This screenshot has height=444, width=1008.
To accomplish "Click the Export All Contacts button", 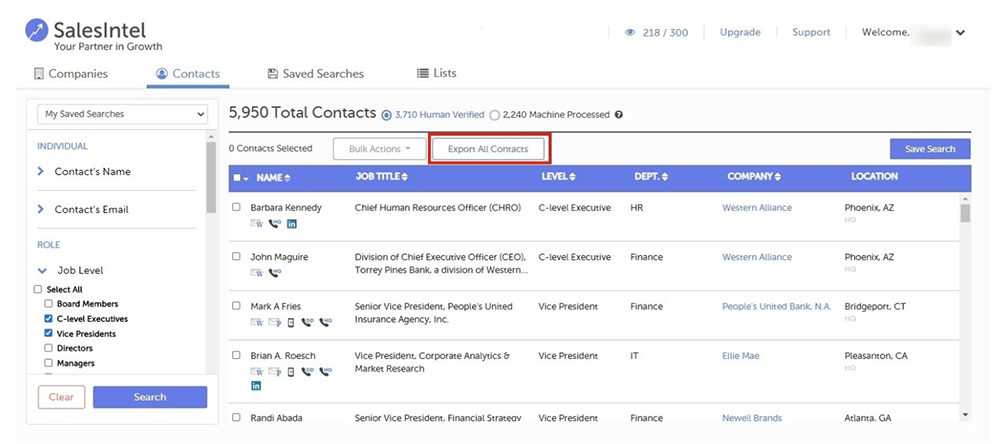I will click(488, 149).
